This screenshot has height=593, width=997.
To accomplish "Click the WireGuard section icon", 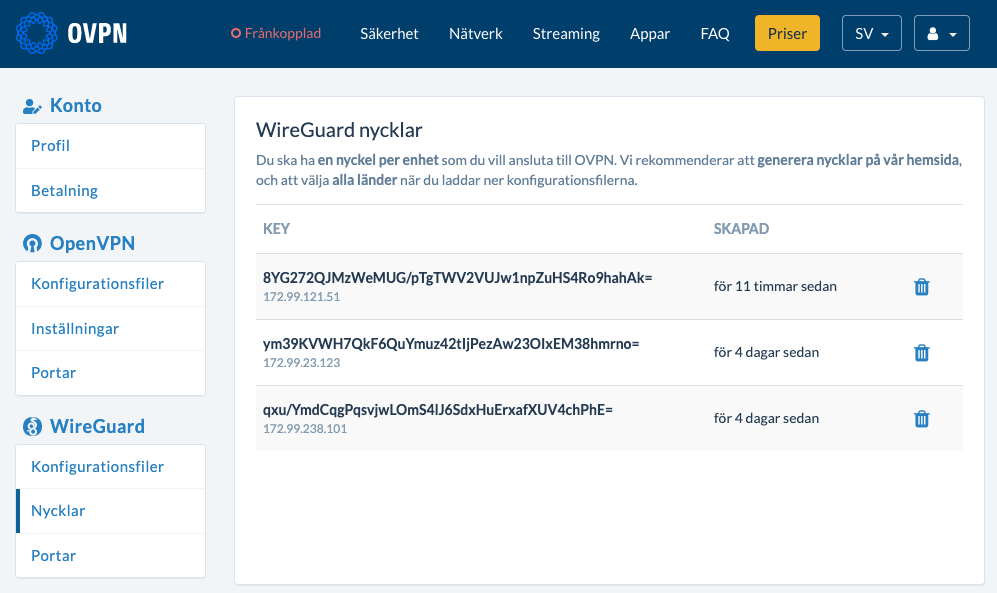I will click(x=32, y=426).
